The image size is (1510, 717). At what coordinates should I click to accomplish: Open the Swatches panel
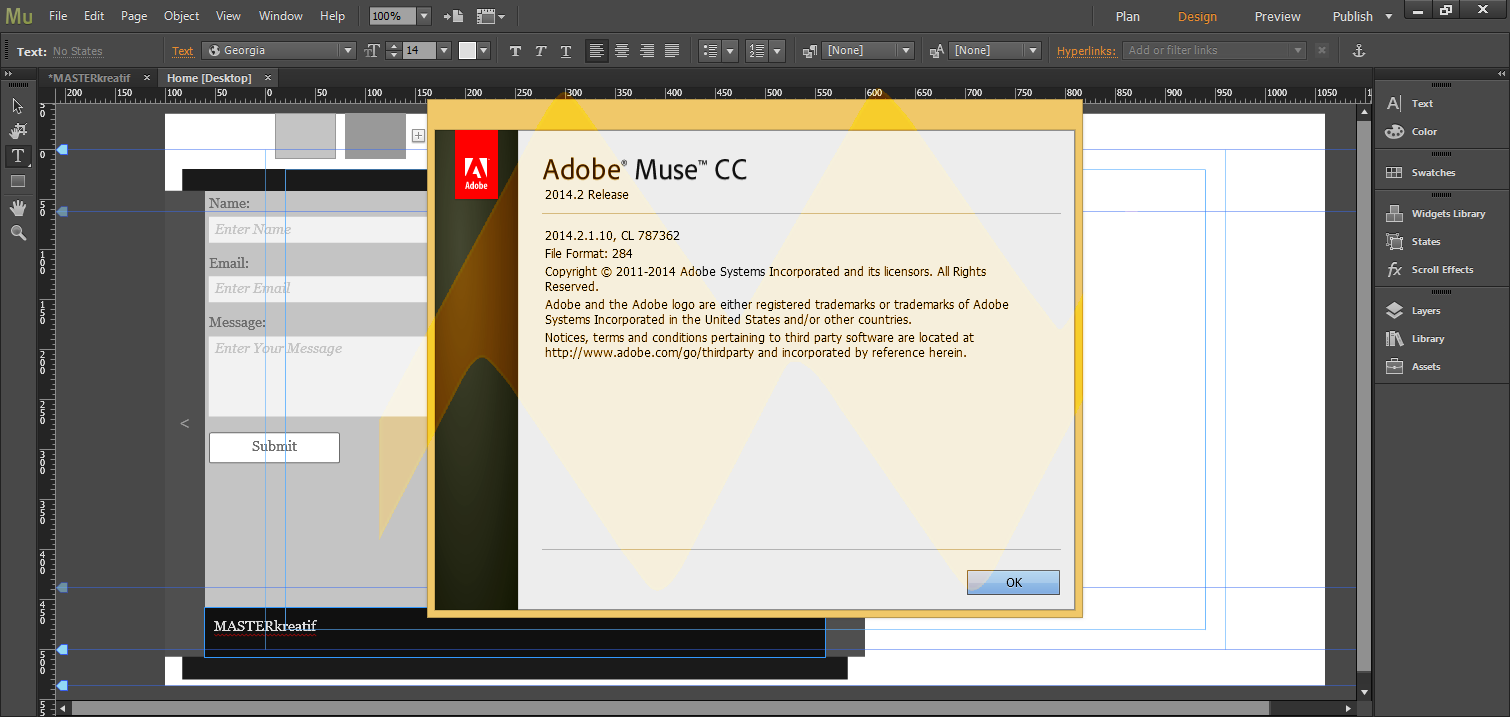click(x=1432, y=173)
